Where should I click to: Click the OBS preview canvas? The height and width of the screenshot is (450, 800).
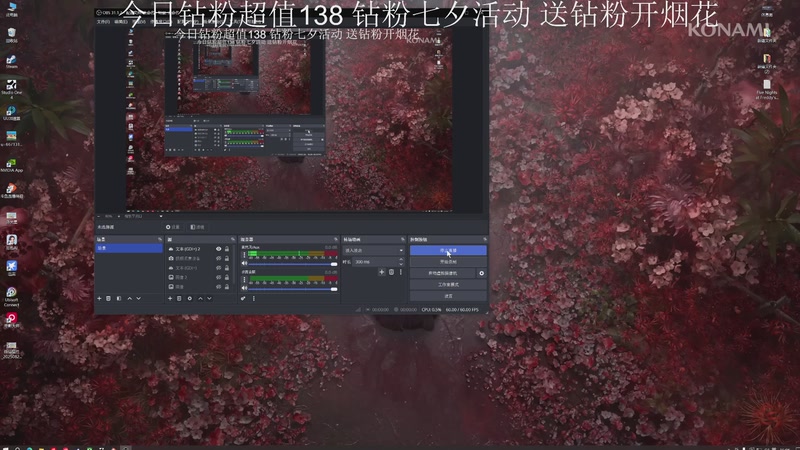point(289,119)
